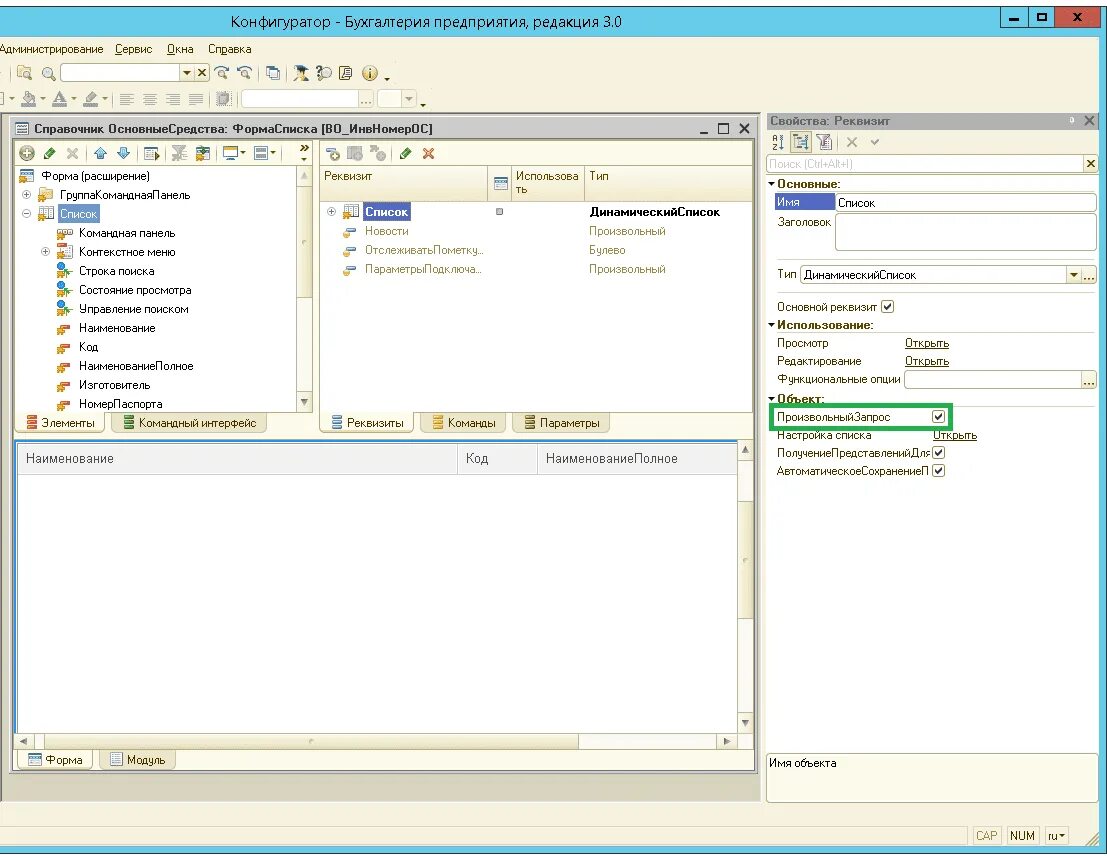Click the text color A icon
Viewport: 1107px width, 856px height.
point(59,99)
